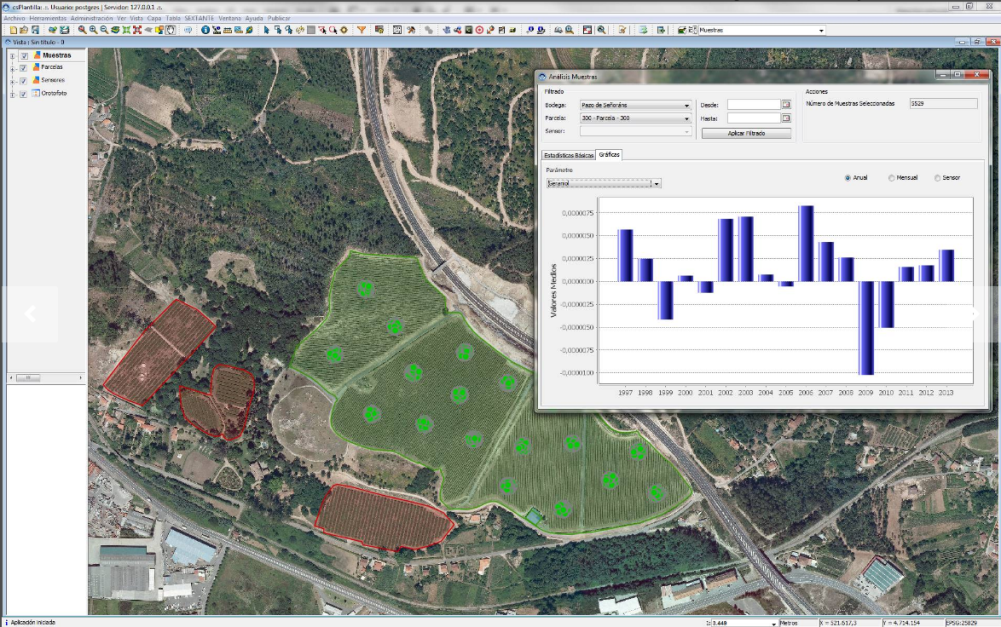
Task: Select the arrow pointer selection tool
Action: pyautogui.click(x=267, y=30)
